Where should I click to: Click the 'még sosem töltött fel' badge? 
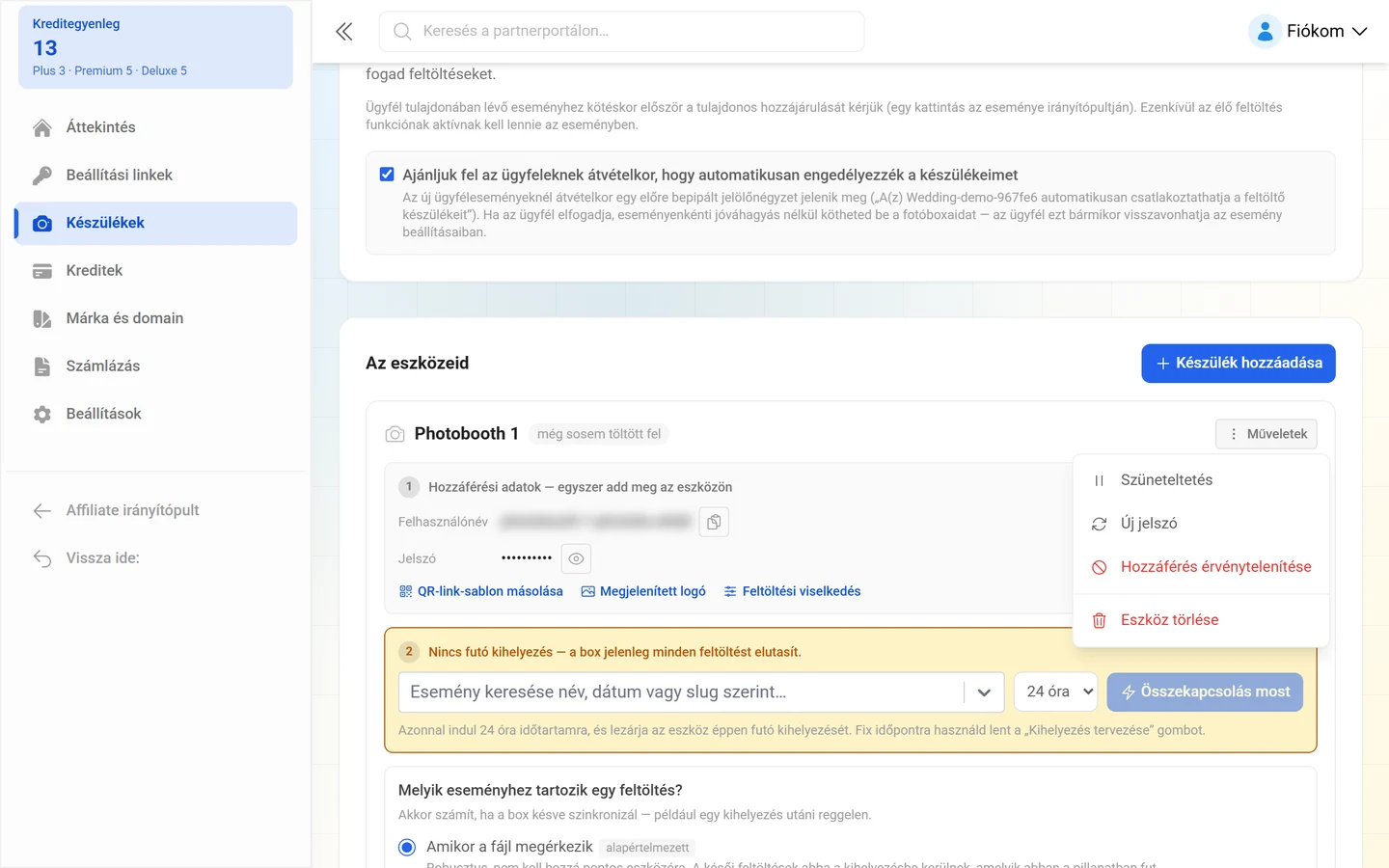(x=599, y=434)
